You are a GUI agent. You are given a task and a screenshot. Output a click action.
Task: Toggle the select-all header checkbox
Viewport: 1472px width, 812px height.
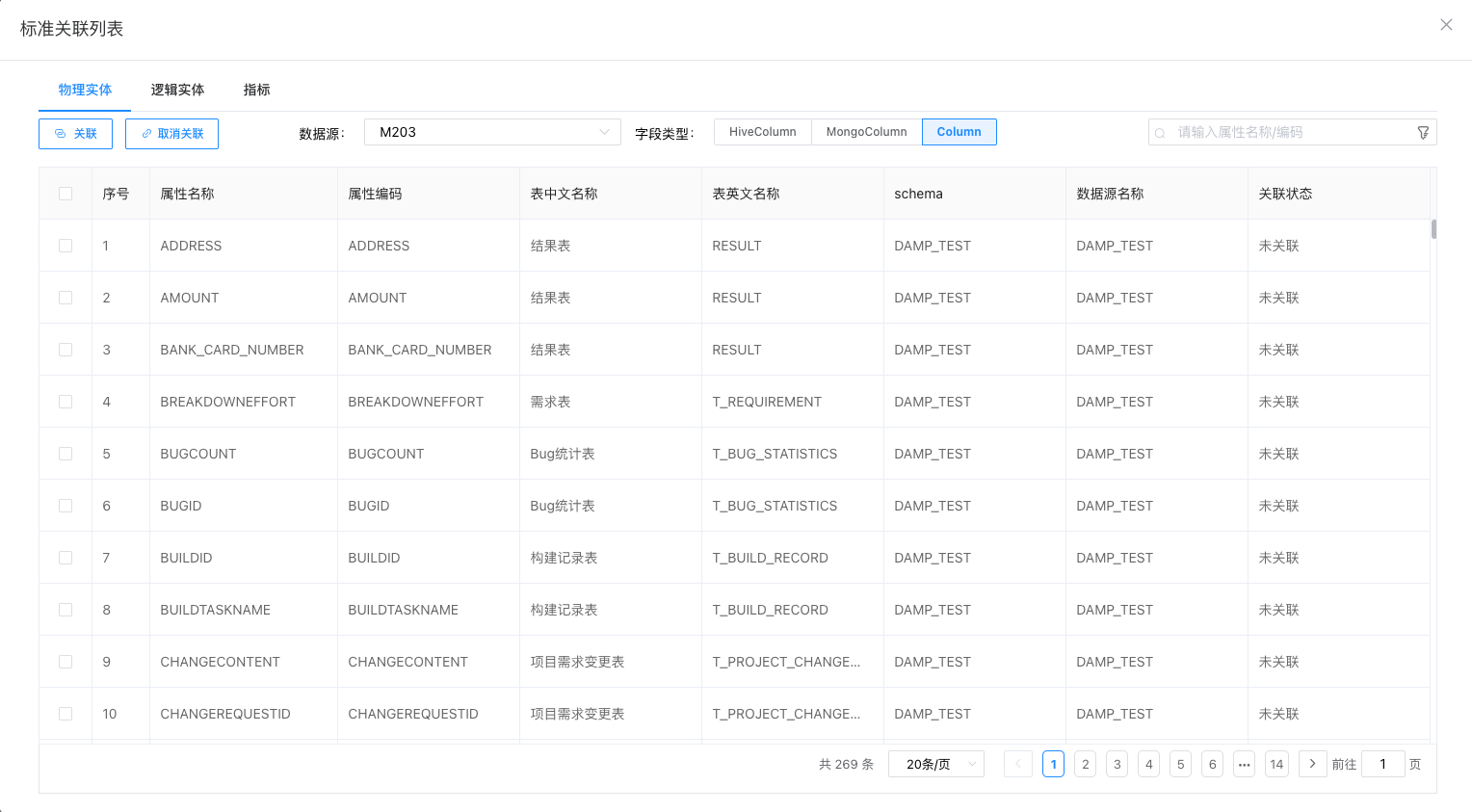point(66,194)
